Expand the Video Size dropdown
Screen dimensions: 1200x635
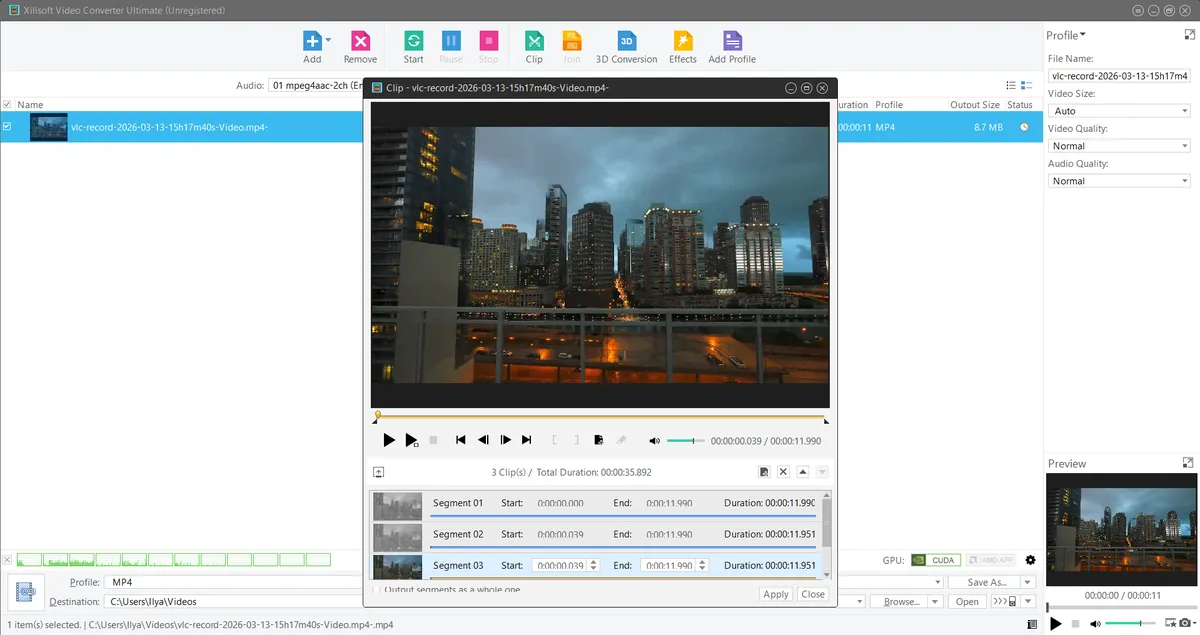tap(1118, 111)
